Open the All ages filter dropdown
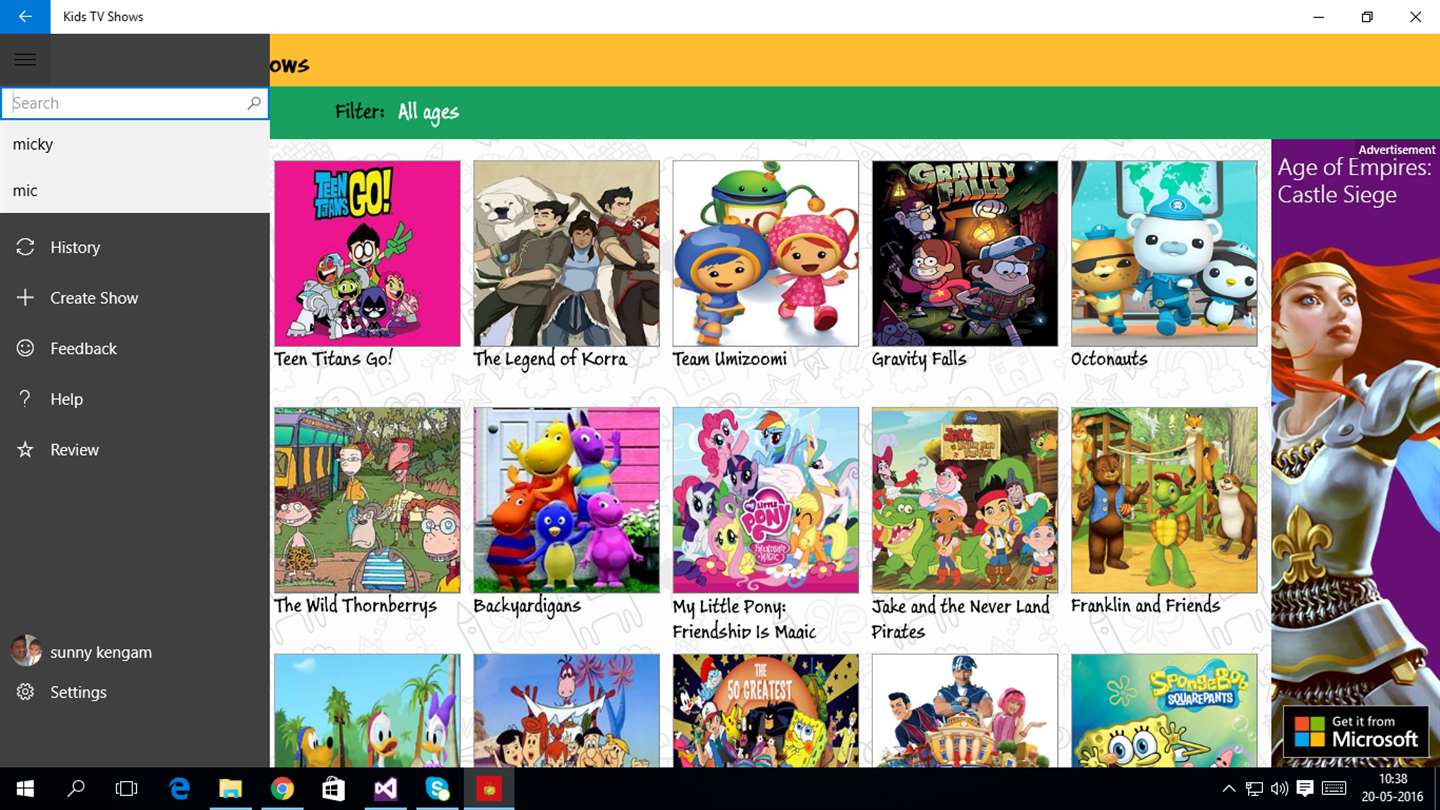This screenshot has width=1440, height=810. [x=428, y=112]
